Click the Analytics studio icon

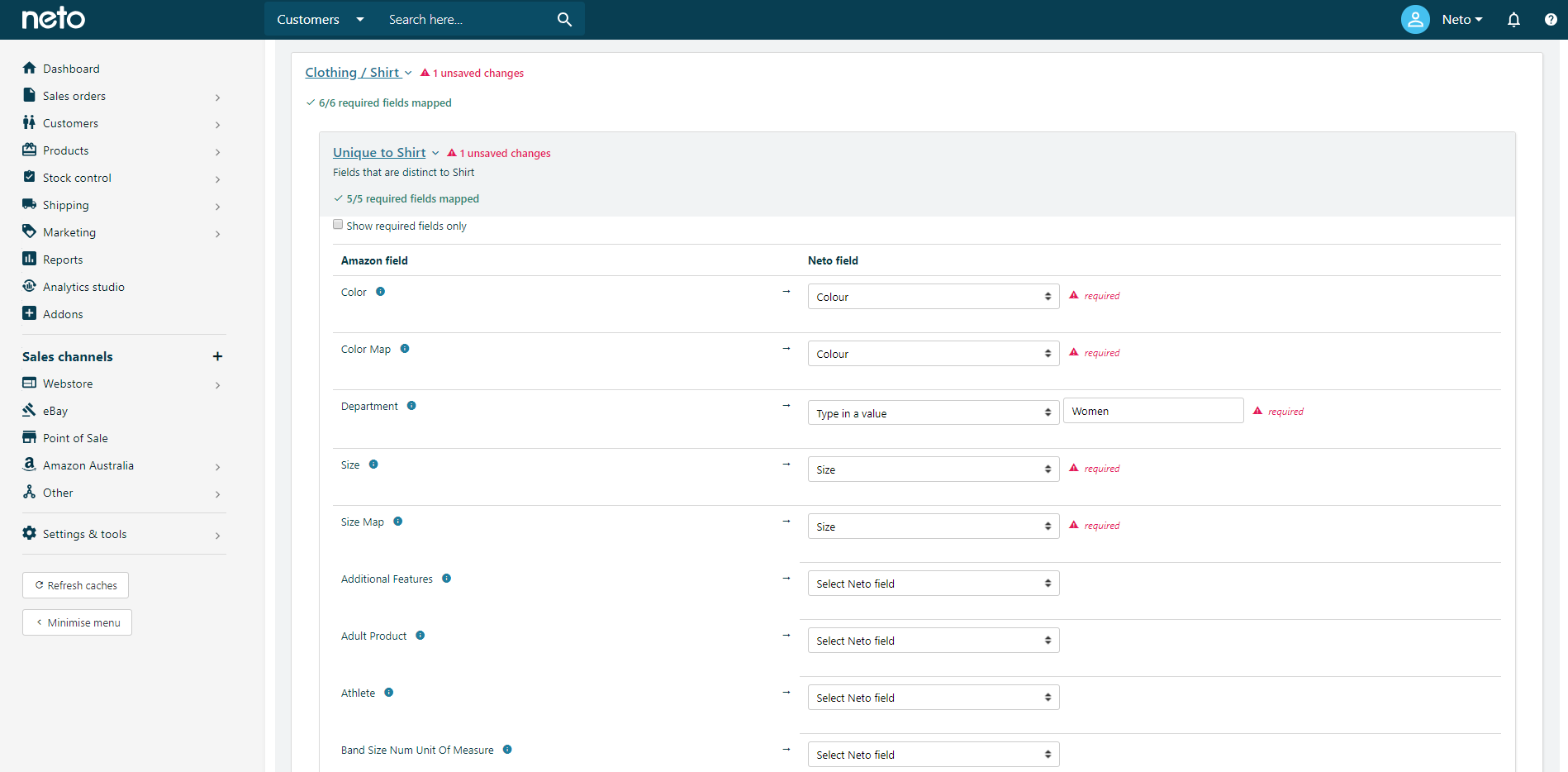pyautogui.click(x=30, y=286)
